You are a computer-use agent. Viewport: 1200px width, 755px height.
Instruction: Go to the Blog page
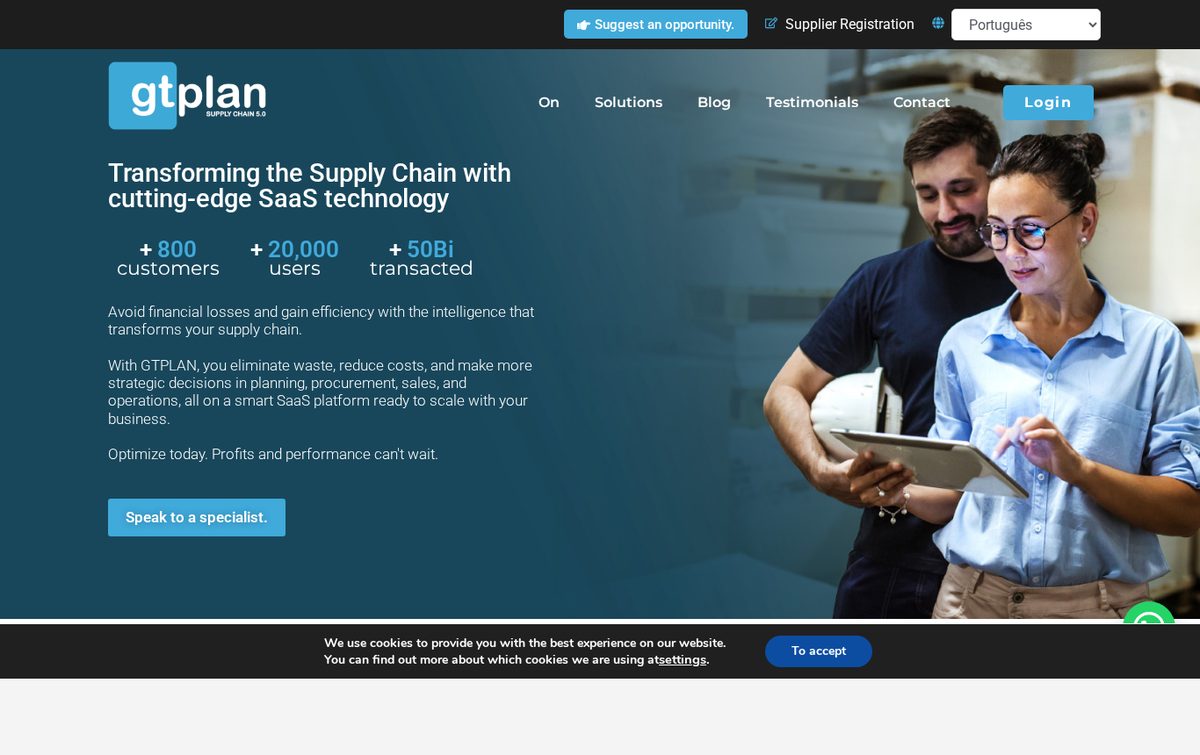[714, 102]
